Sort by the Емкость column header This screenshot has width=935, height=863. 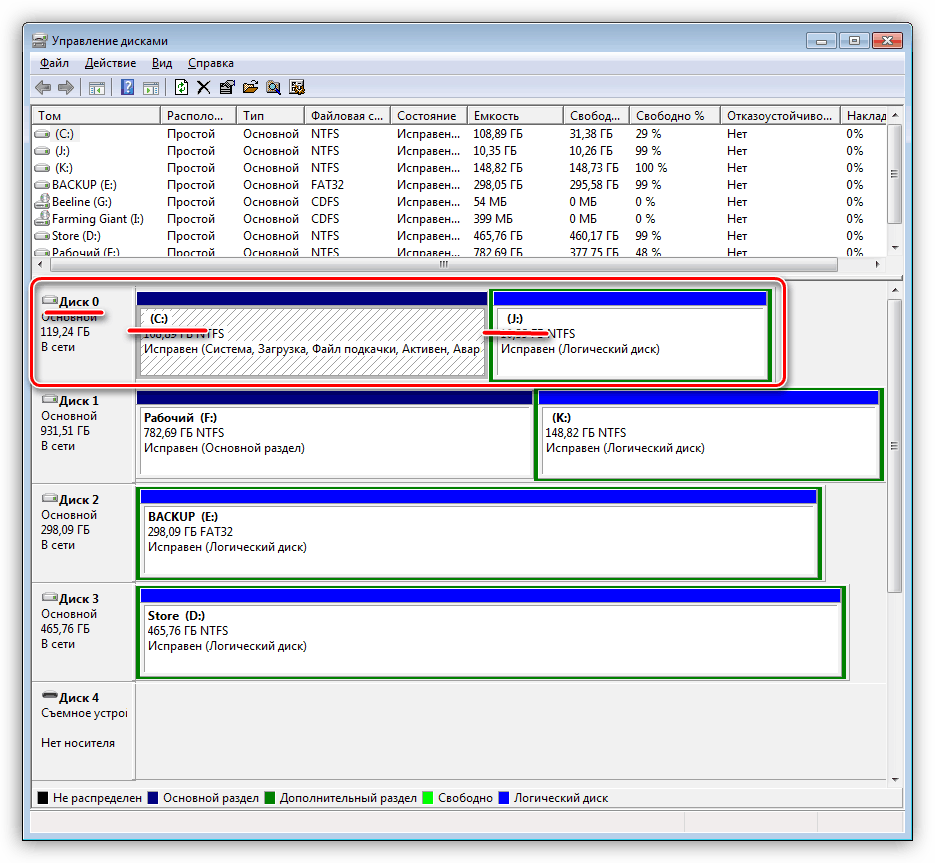click(x=515, y=116)
